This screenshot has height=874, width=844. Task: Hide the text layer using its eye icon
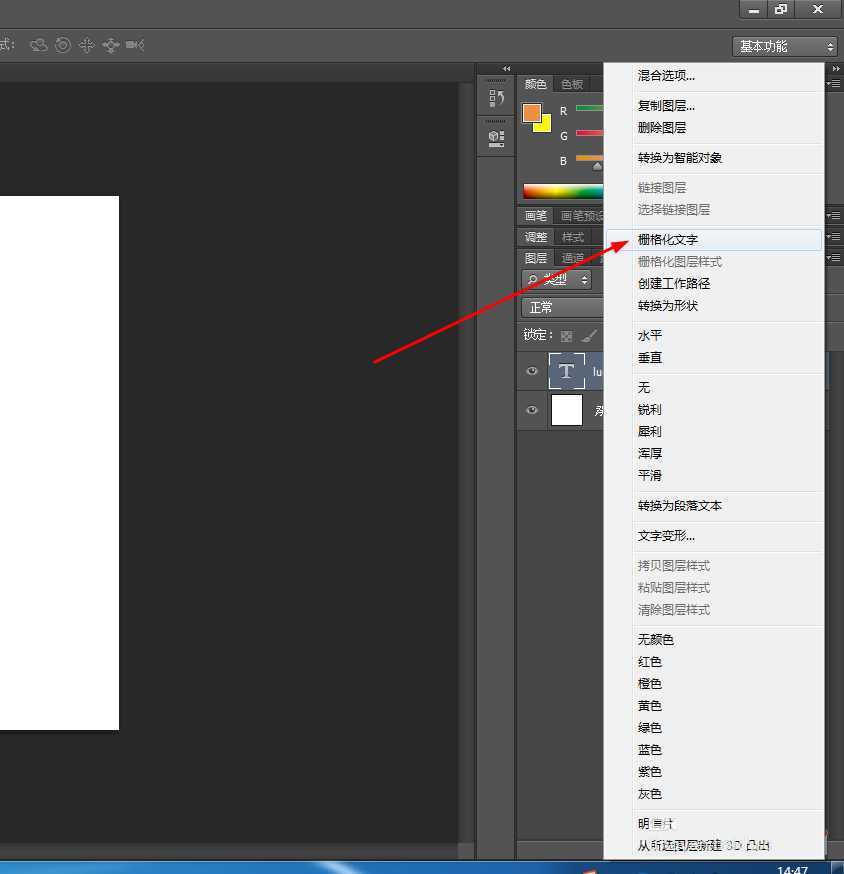pyautogui.click(x=533, y=371)
